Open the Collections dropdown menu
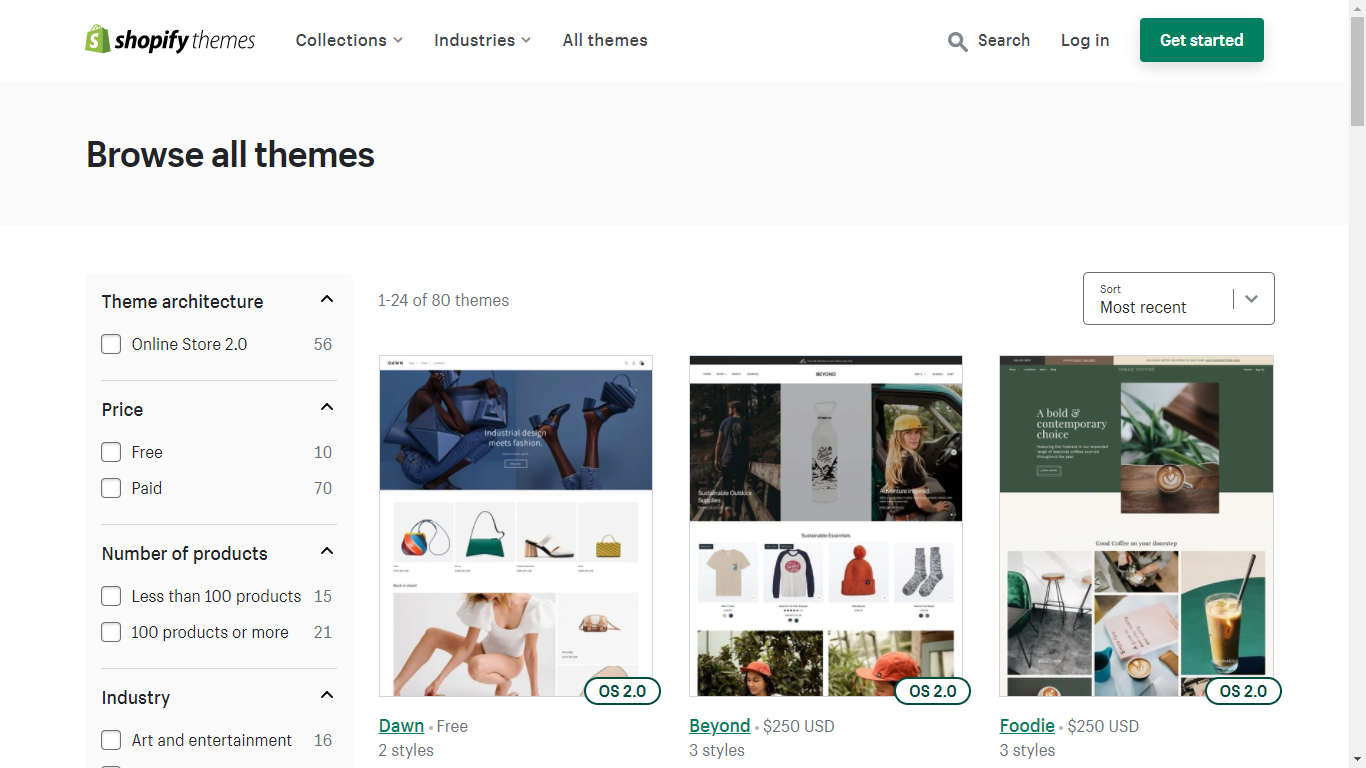Screen dimensions: 1366x768 (349, 40)
